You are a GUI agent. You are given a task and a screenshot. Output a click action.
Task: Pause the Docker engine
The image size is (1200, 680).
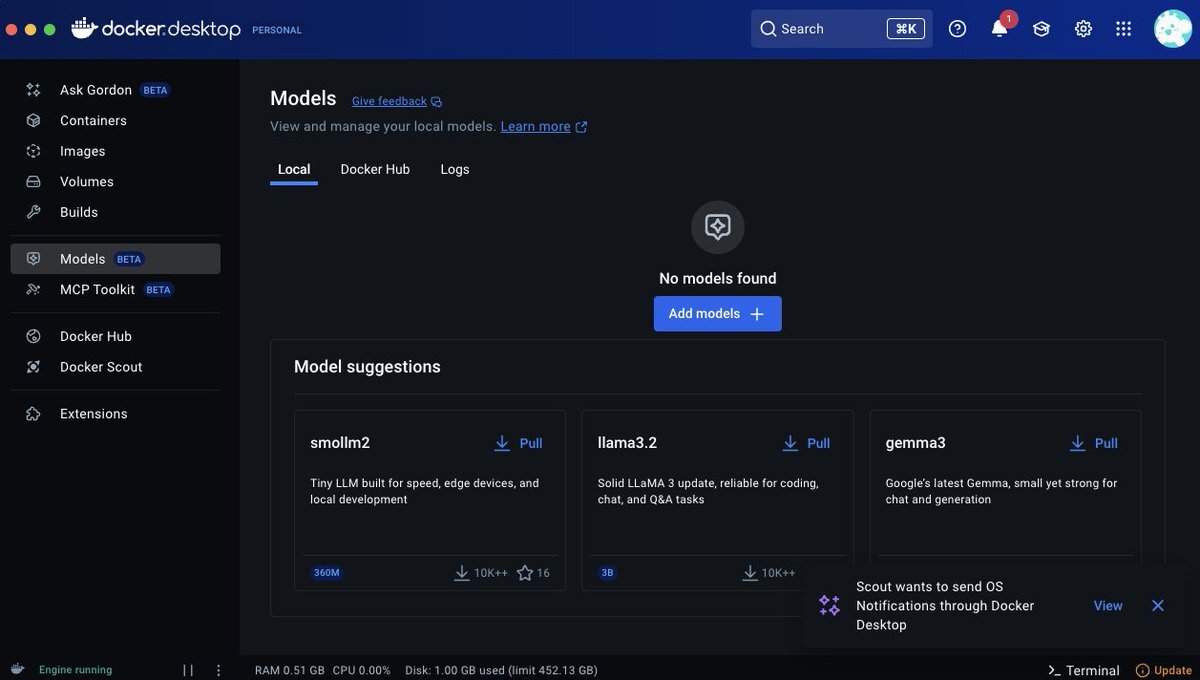[188, 670]
